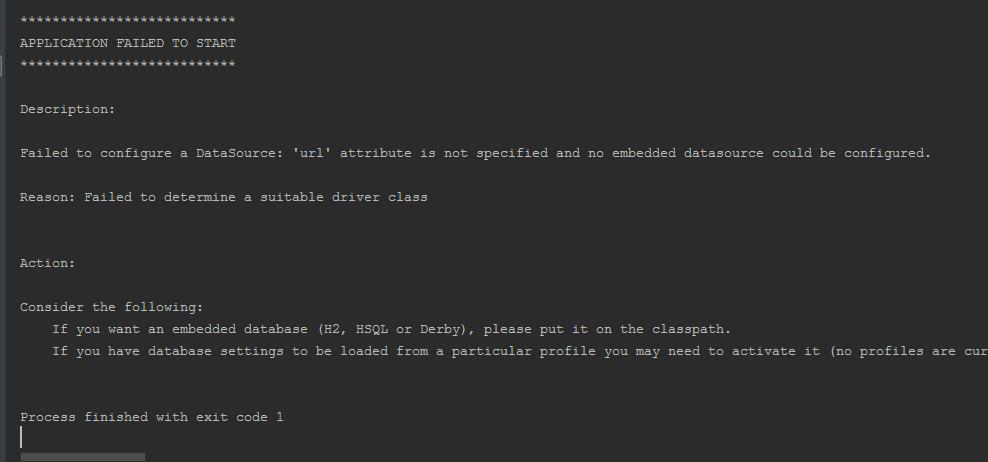Click the 'Failed to configure a DataSource' line
Image resolution: width=988 pixels, height=462 pixels.
[x=475, y=153]
